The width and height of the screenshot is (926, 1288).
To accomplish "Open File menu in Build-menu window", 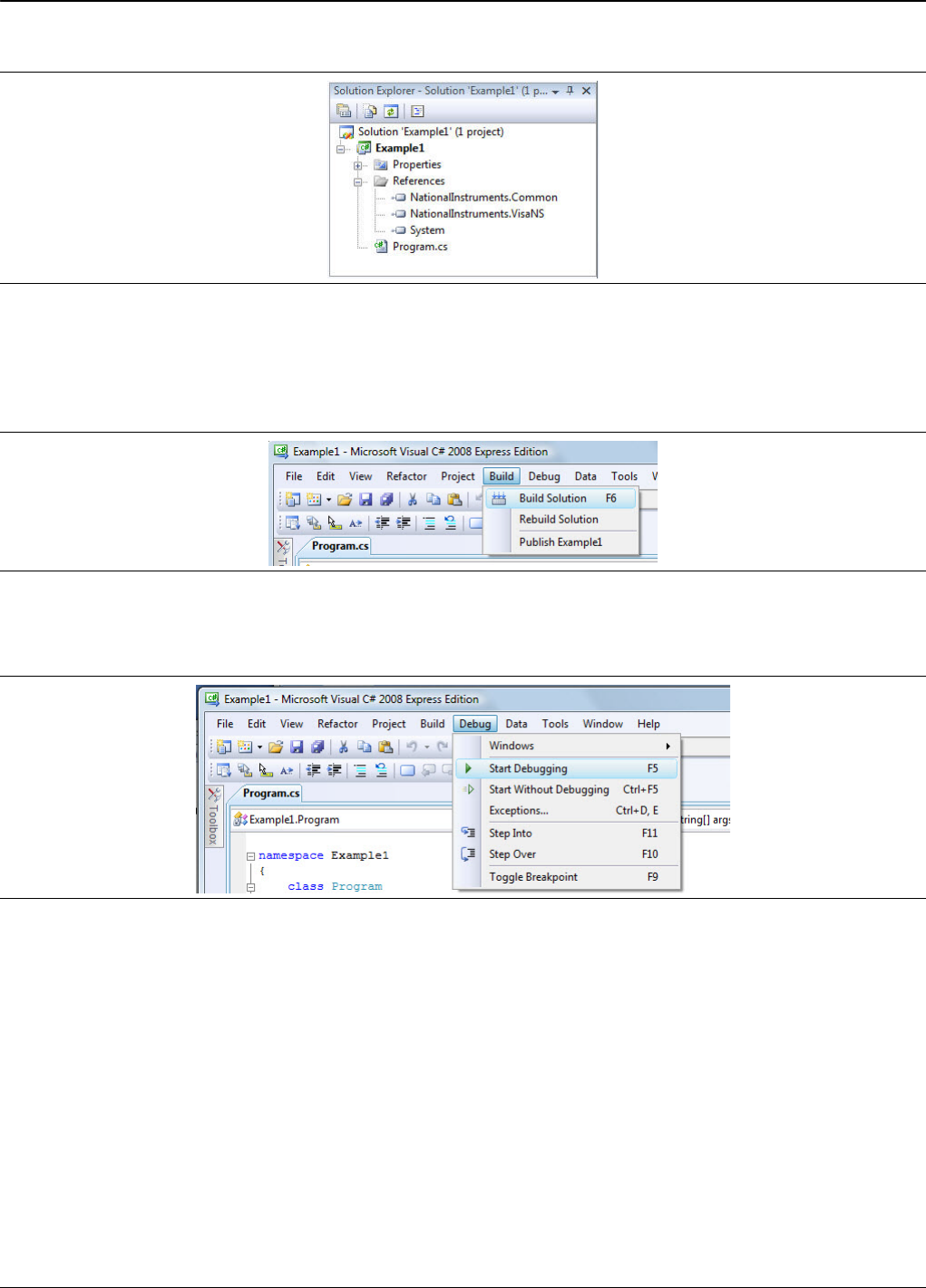I will point(294,476).
